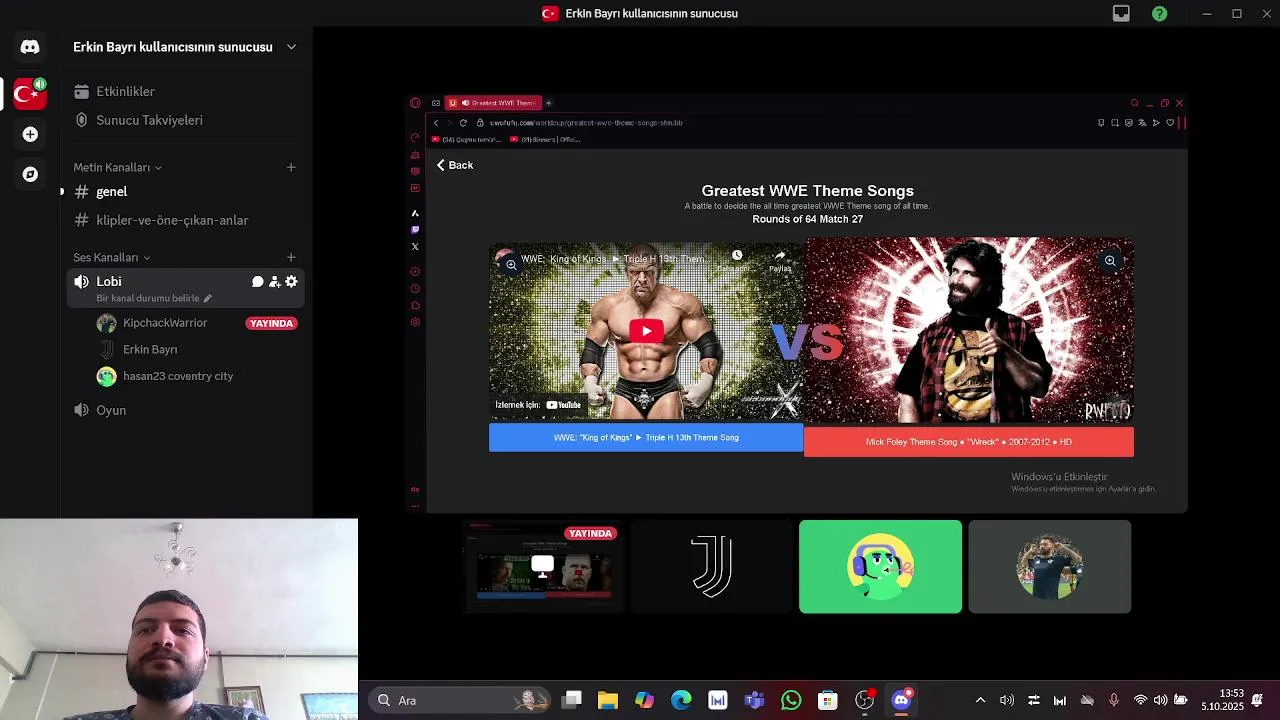Open the Discover servers compass icon
This screenshot has width=1280, height=720.
[30, 174]
